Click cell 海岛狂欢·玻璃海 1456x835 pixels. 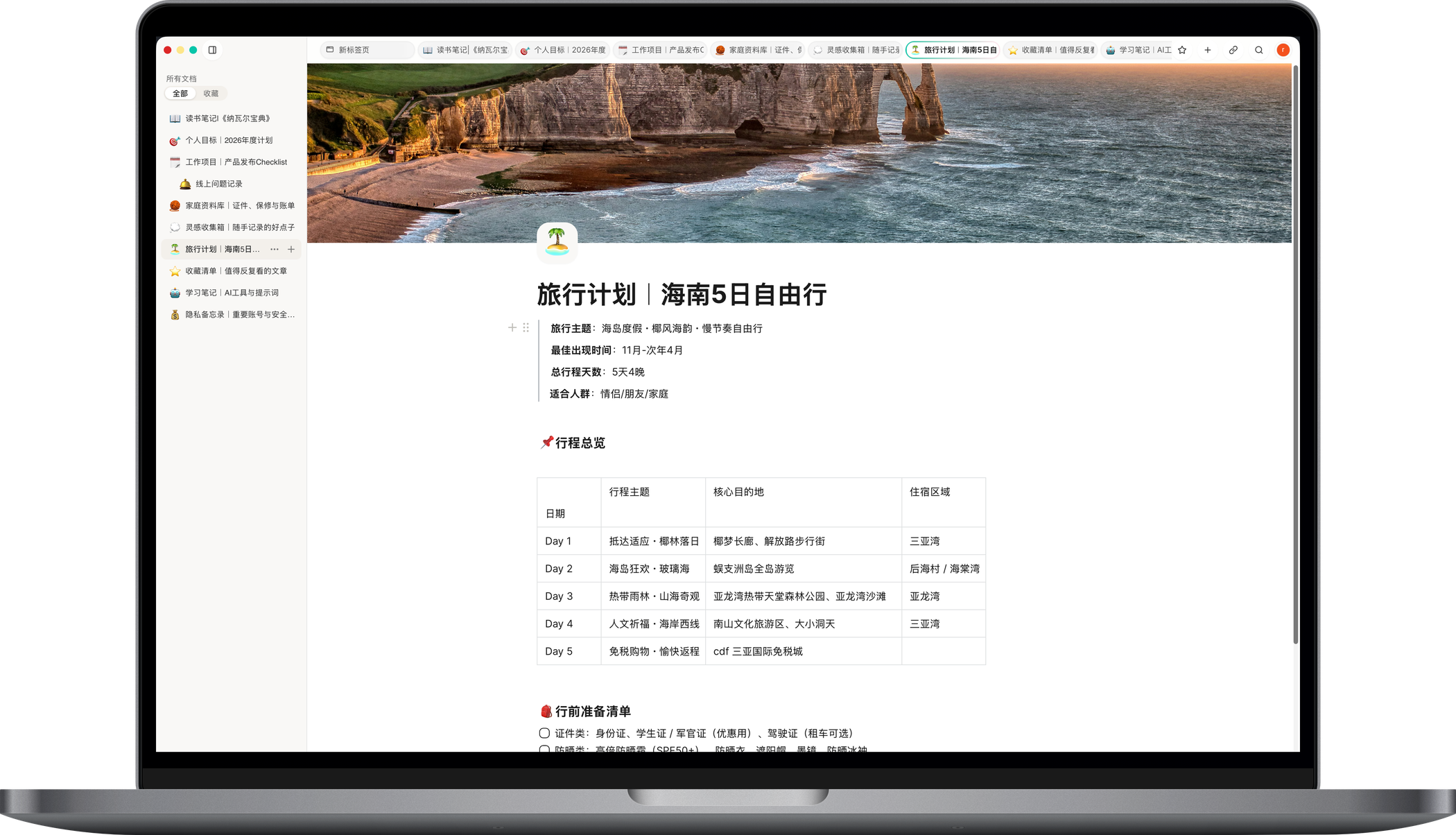(653, 569)
